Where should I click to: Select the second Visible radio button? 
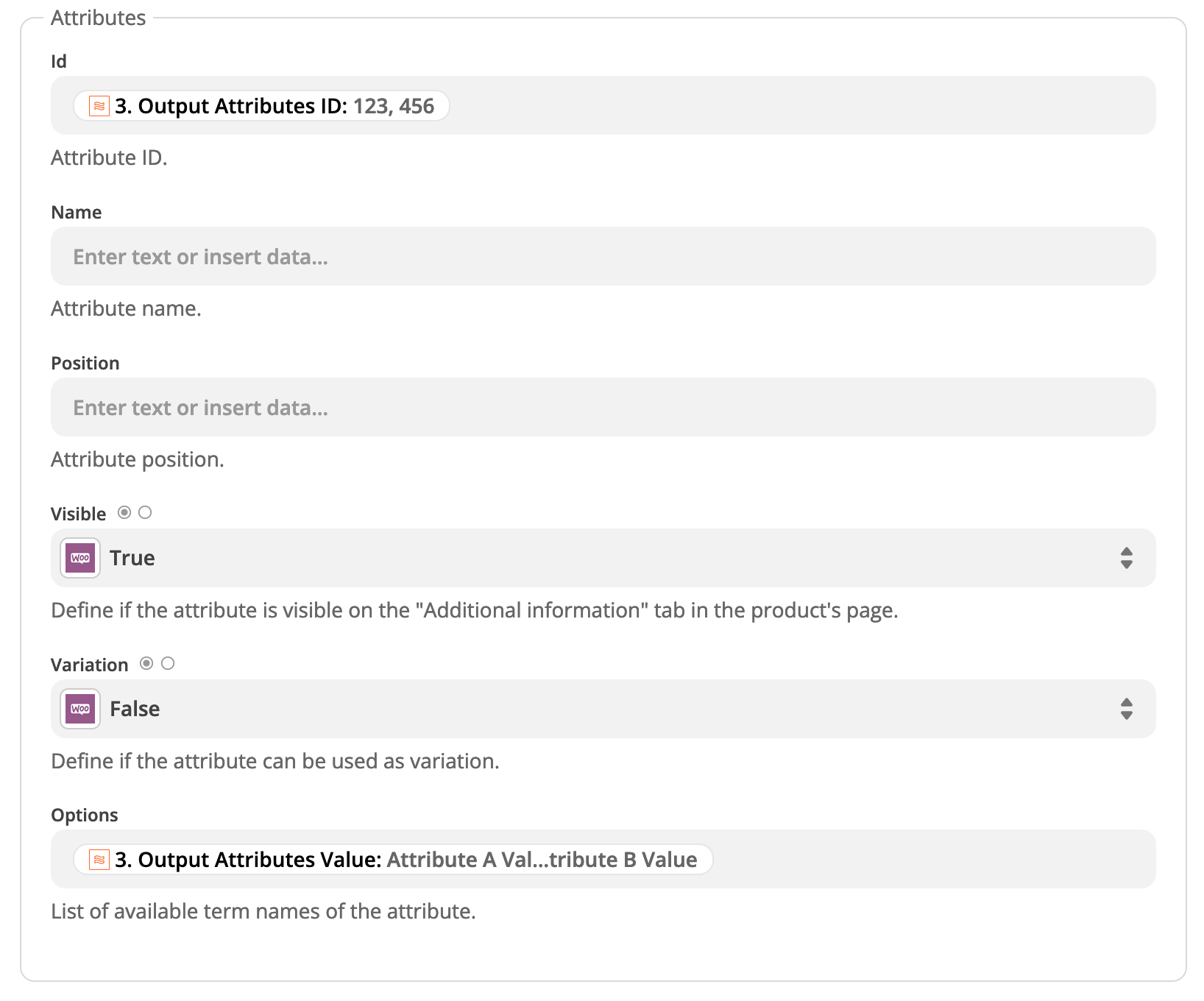tap(145, 512)
